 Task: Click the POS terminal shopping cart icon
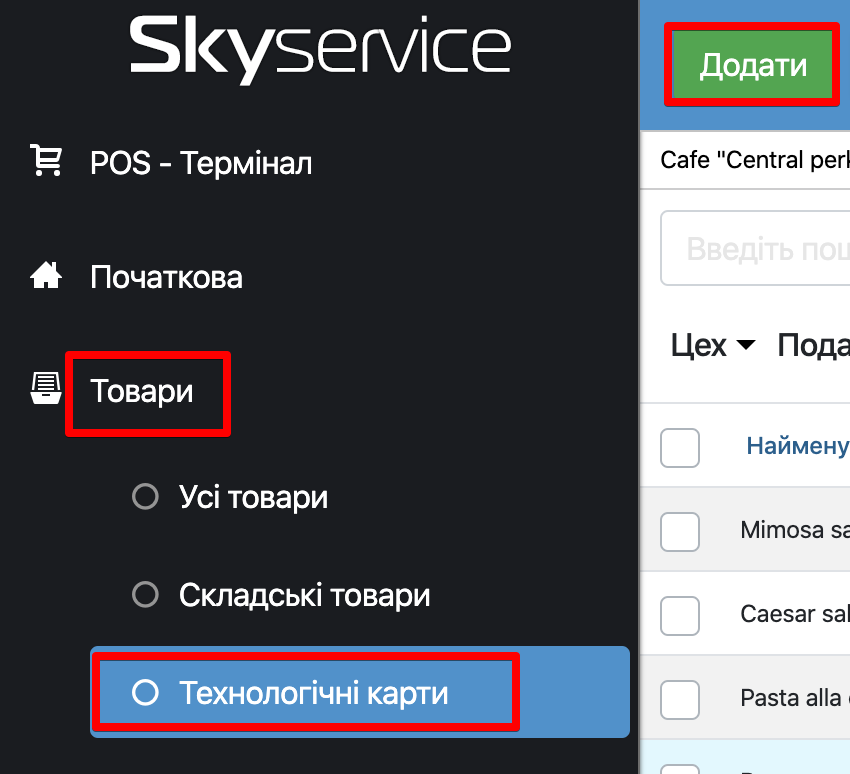pyautogui.click(x=46, y=161)
